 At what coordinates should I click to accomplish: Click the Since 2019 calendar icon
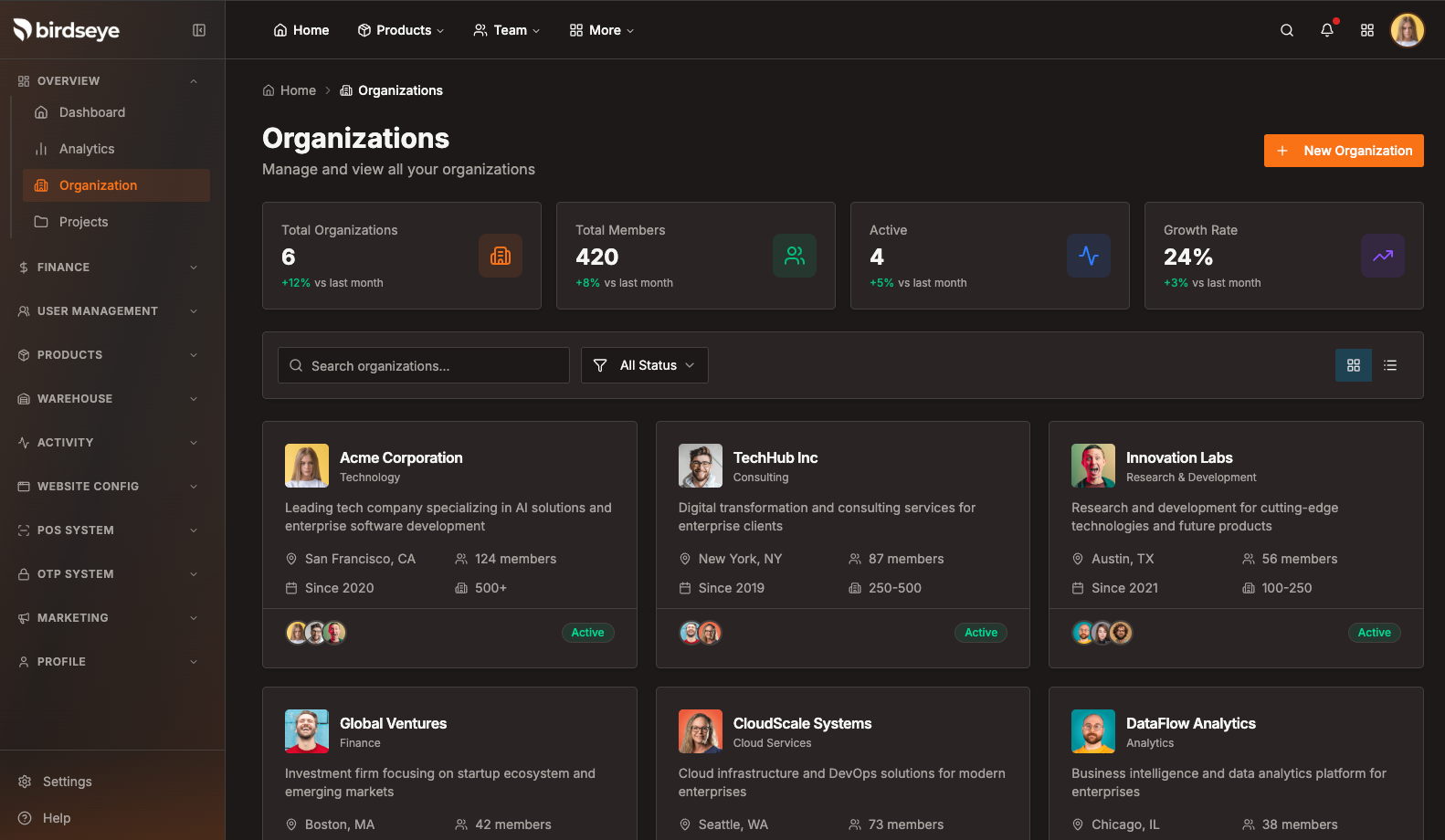(x=685, y=588)
